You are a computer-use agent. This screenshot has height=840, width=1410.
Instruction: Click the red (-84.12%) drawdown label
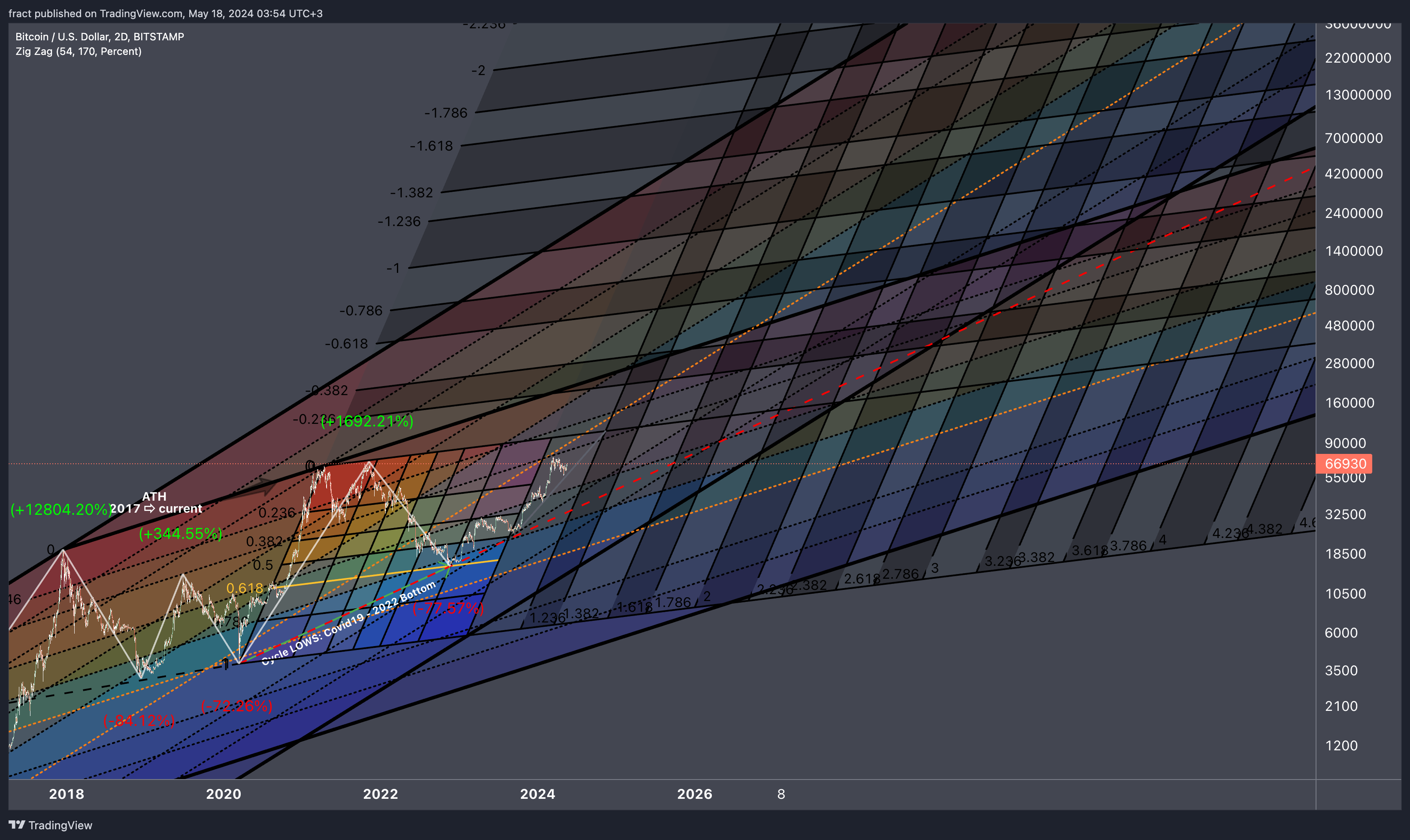tap(139, 721)
